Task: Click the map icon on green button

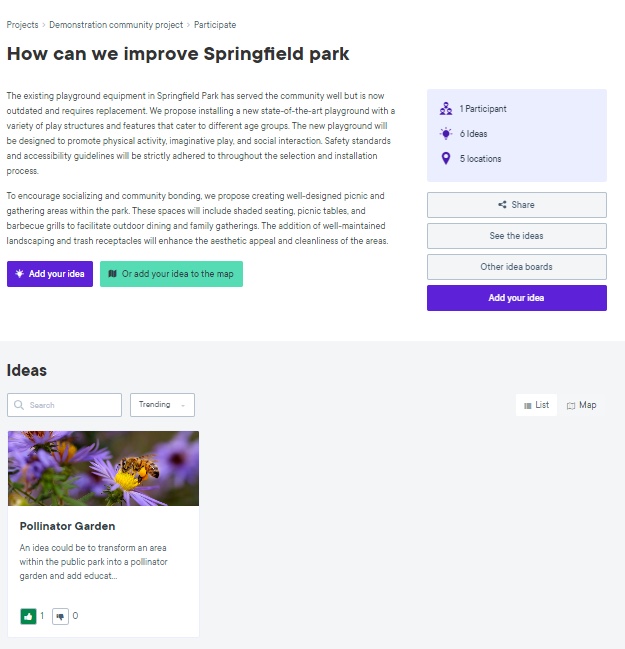Action: [x=113, y=274]
